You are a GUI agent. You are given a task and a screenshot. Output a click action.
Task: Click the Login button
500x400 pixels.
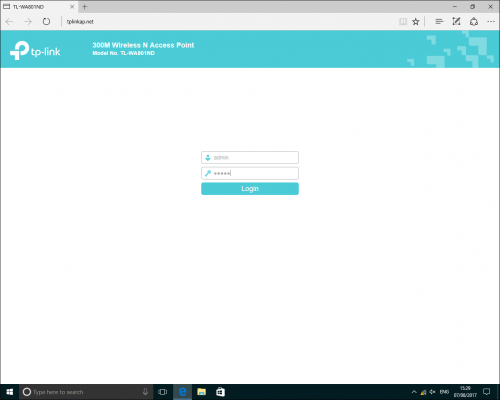(x=250, y=189)
